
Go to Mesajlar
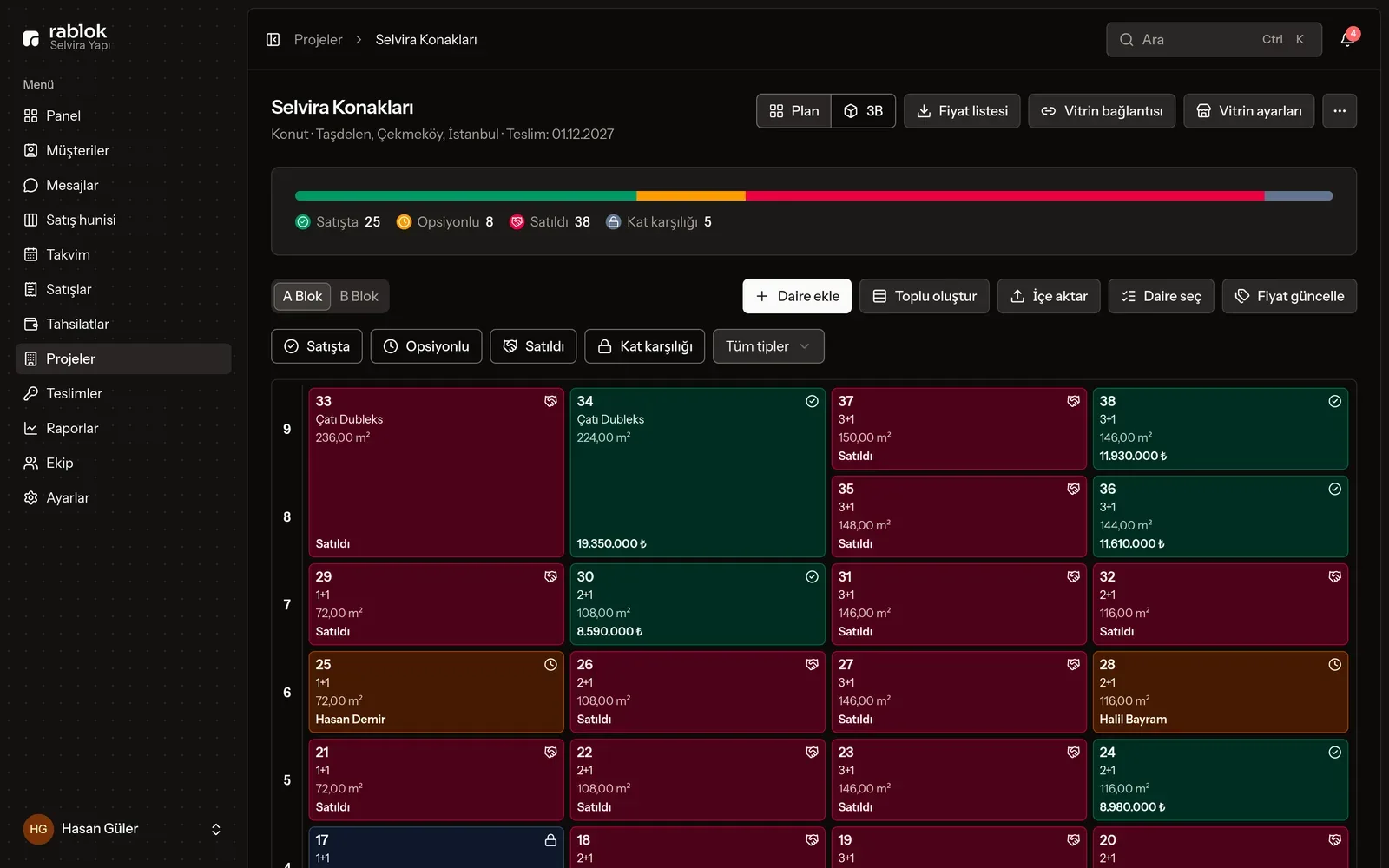point(123,185)
